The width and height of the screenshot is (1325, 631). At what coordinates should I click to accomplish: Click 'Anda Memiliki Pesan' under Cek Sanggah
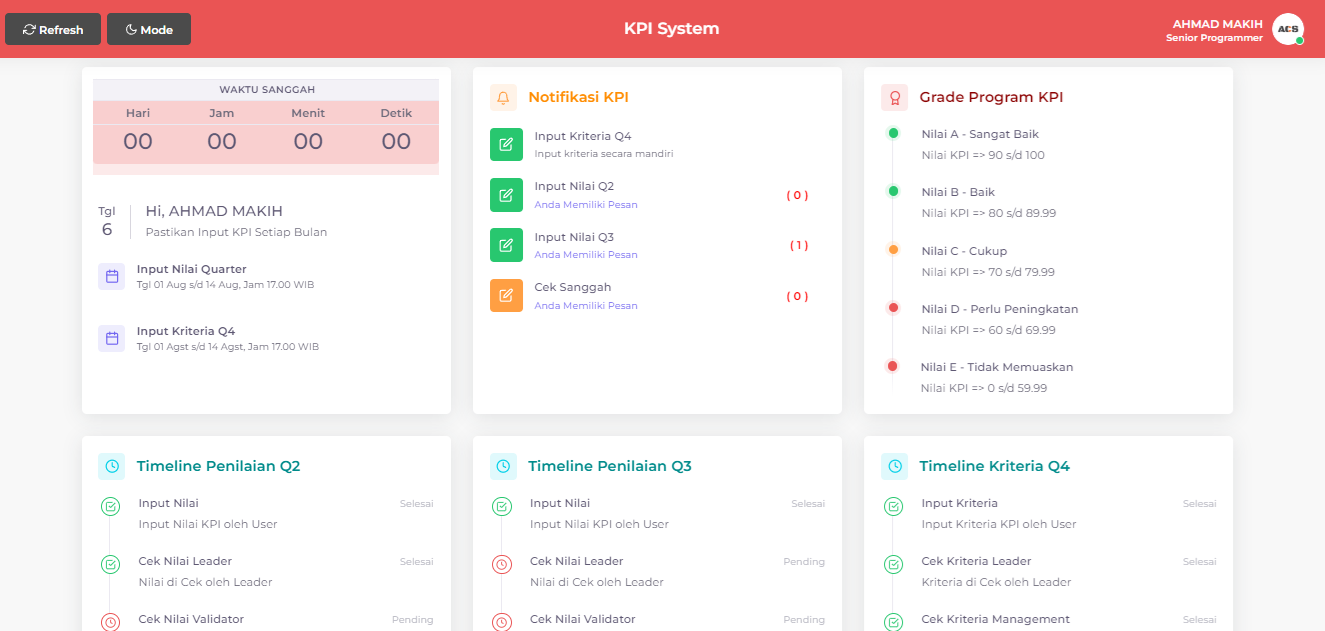point(586,306)
